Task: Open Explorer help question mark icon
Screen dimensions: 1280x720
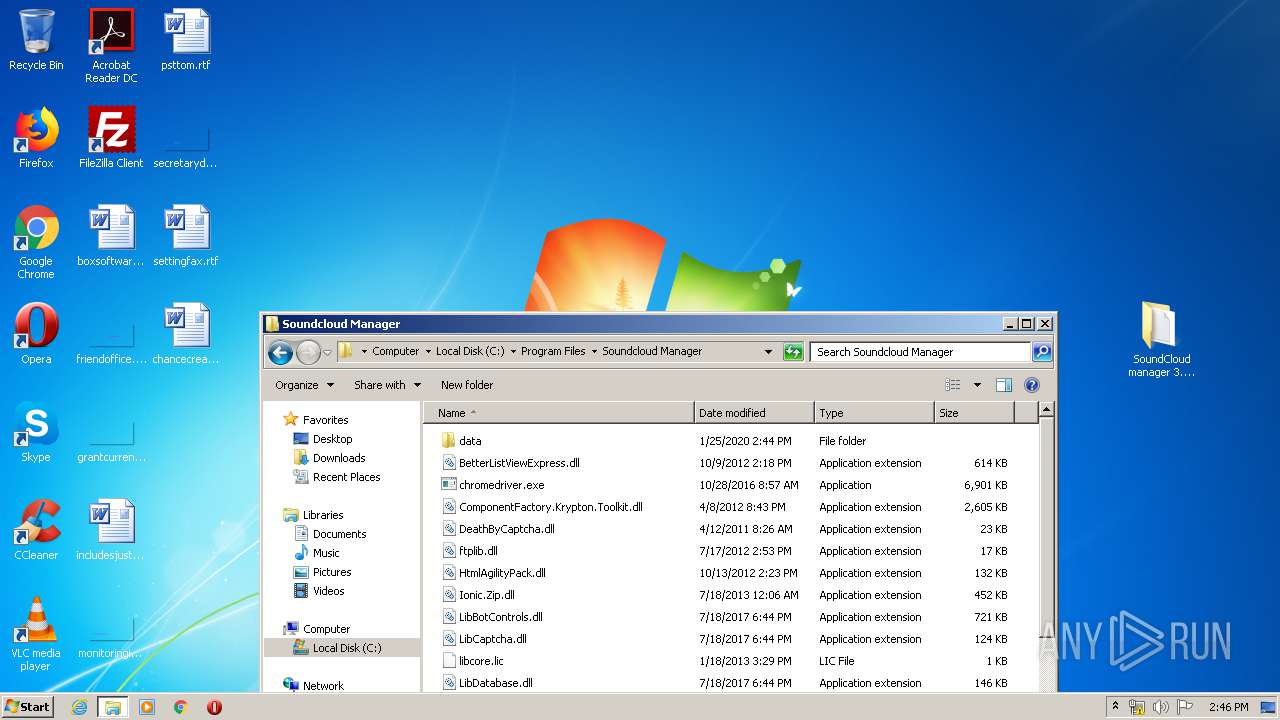Action: (x=1032, y=385)
